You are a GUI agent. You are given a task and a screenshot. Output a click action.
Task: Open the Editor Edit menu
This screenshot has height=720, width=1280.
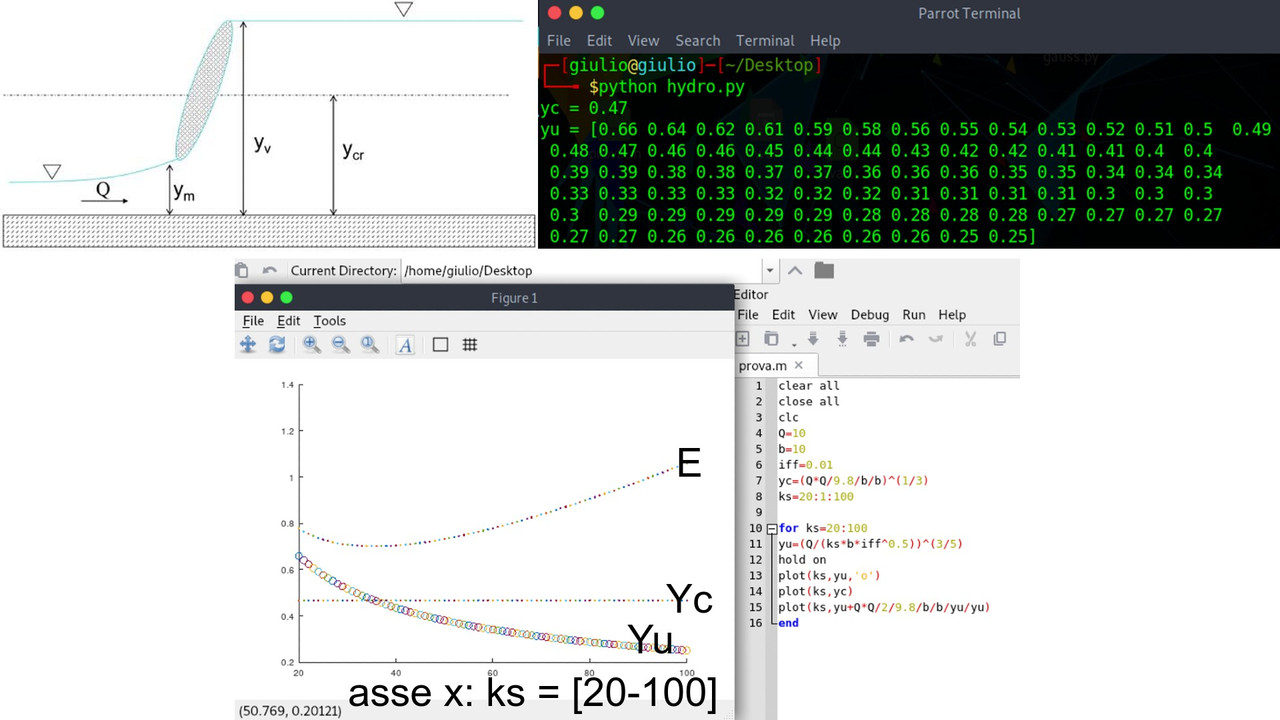click(x=783, y=314)
